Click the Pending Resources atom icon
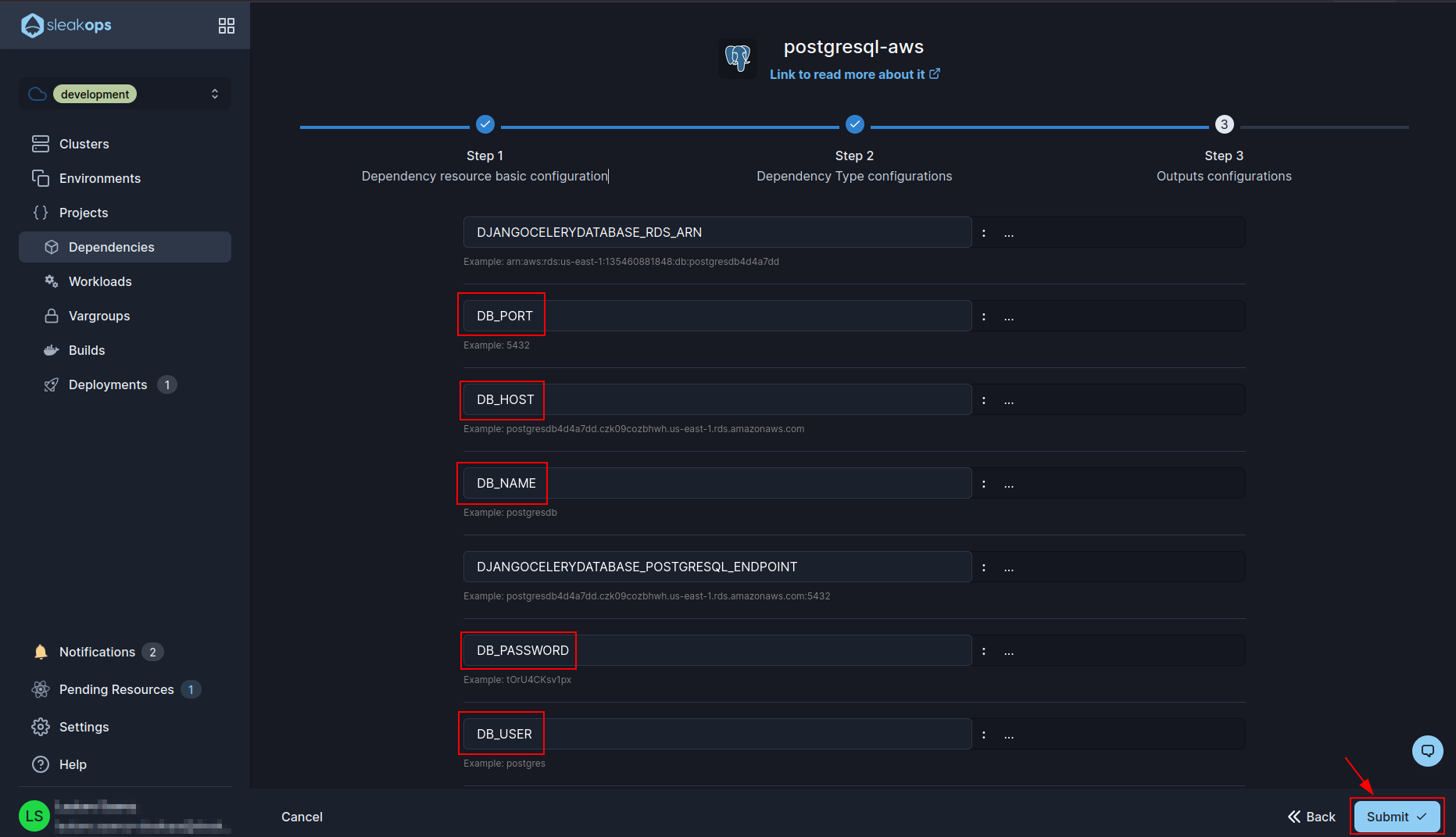1456x837 pixels. pyautogui.click(x=41, y=689)
